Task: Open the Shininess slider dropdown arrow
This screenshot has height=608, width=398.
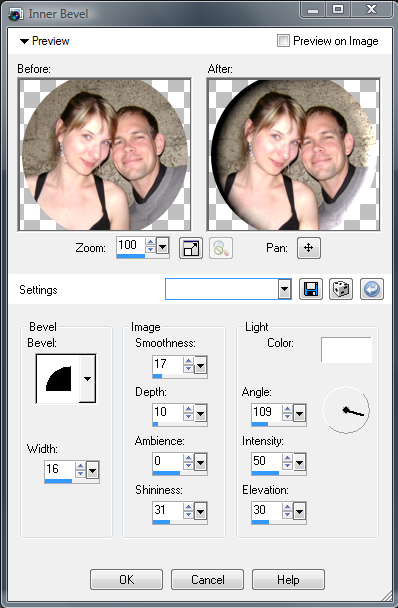Action: [x=200, y=511]
